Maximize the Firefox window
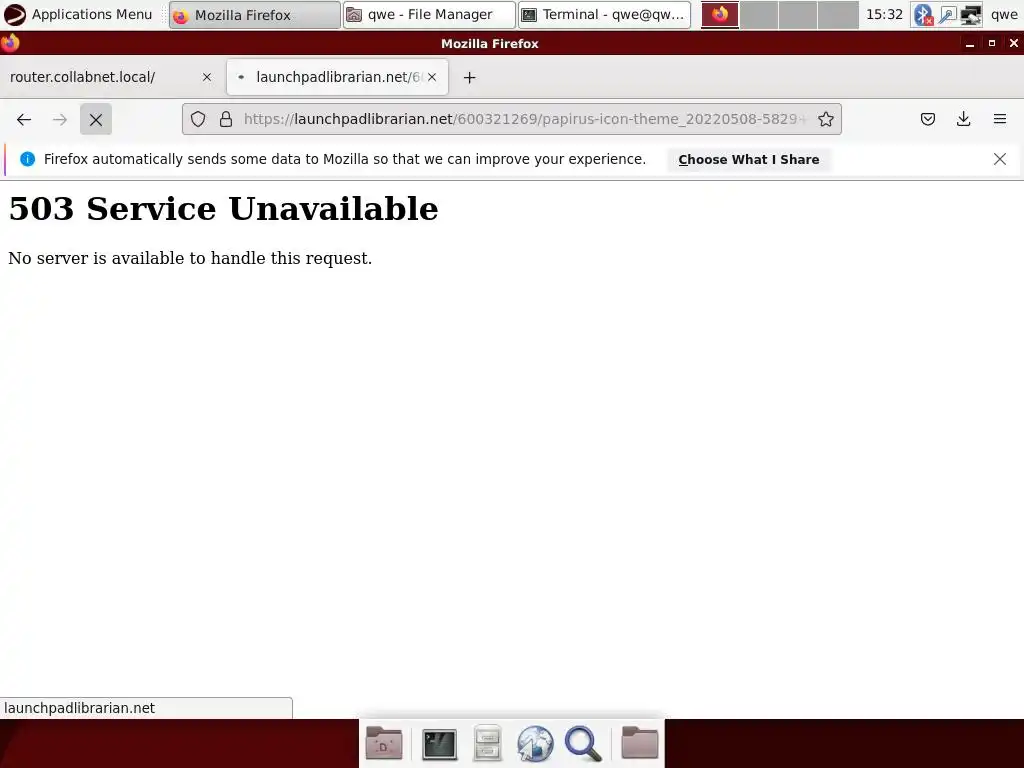The width and height of the screenshot is (1024, 768). (x=992, y=43)
